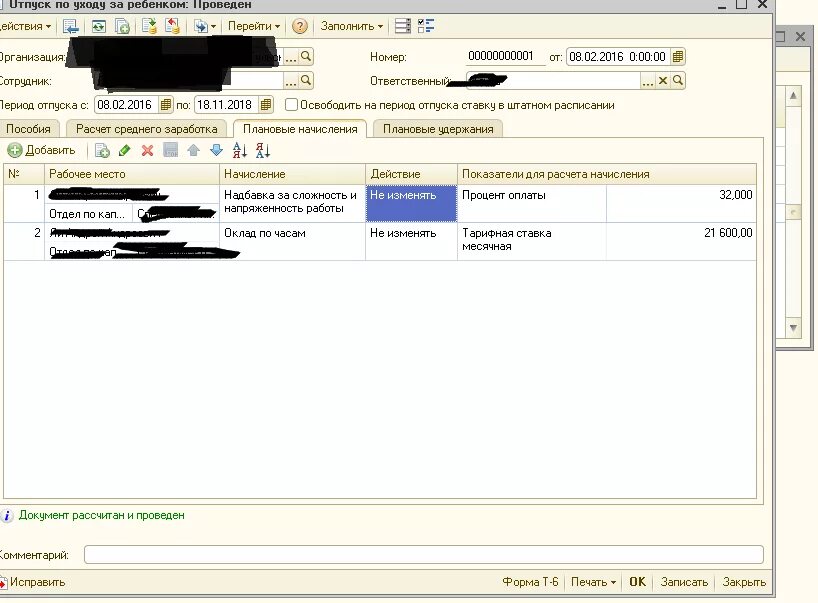This screenshot has height=603, width=818.
Task: Click the unpost document icon with red arrow
Action: click(172, 26)
